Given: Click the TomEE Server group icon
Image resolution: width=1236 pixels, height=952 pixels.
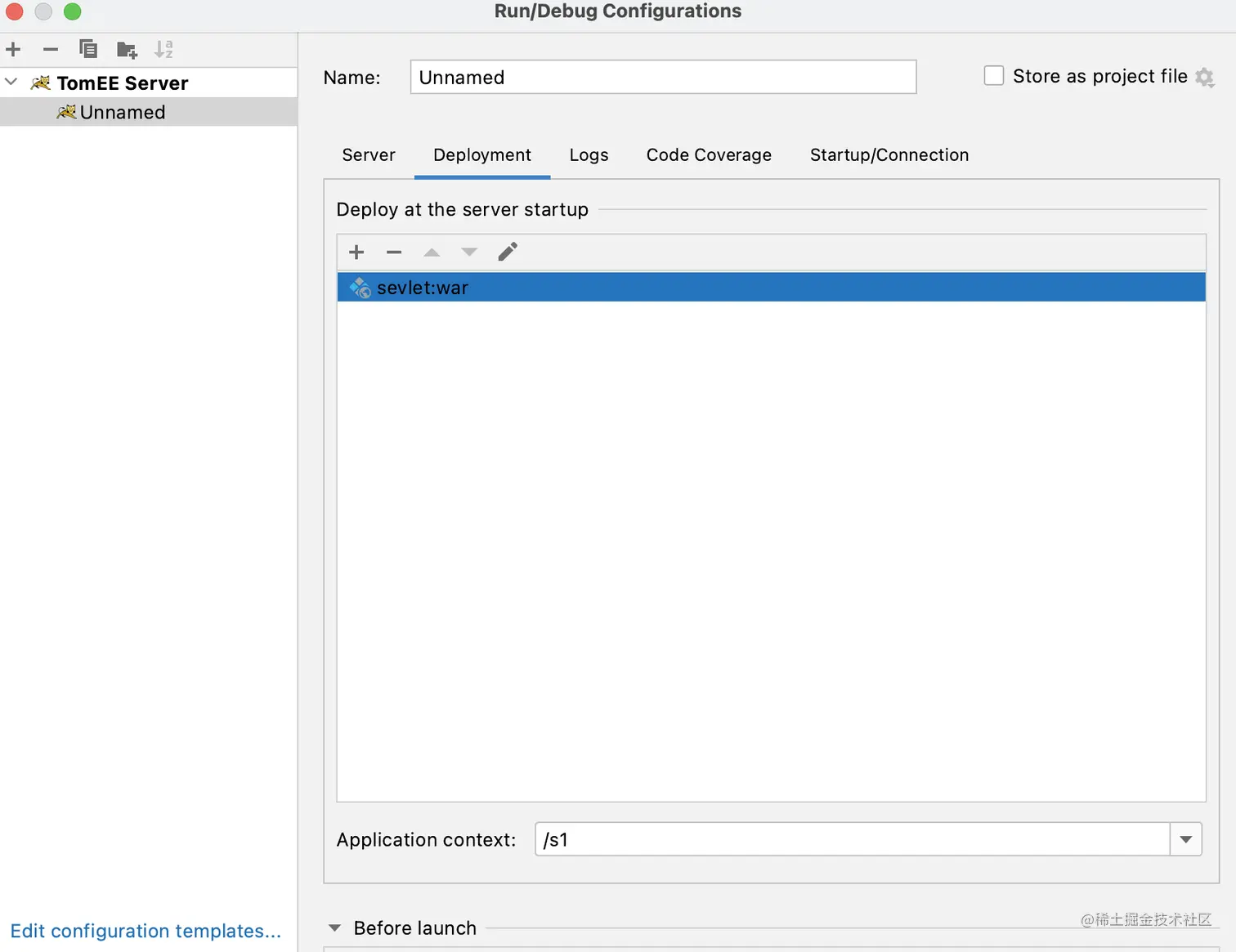Looking at the screenshot, I should [x=41, y=83].
